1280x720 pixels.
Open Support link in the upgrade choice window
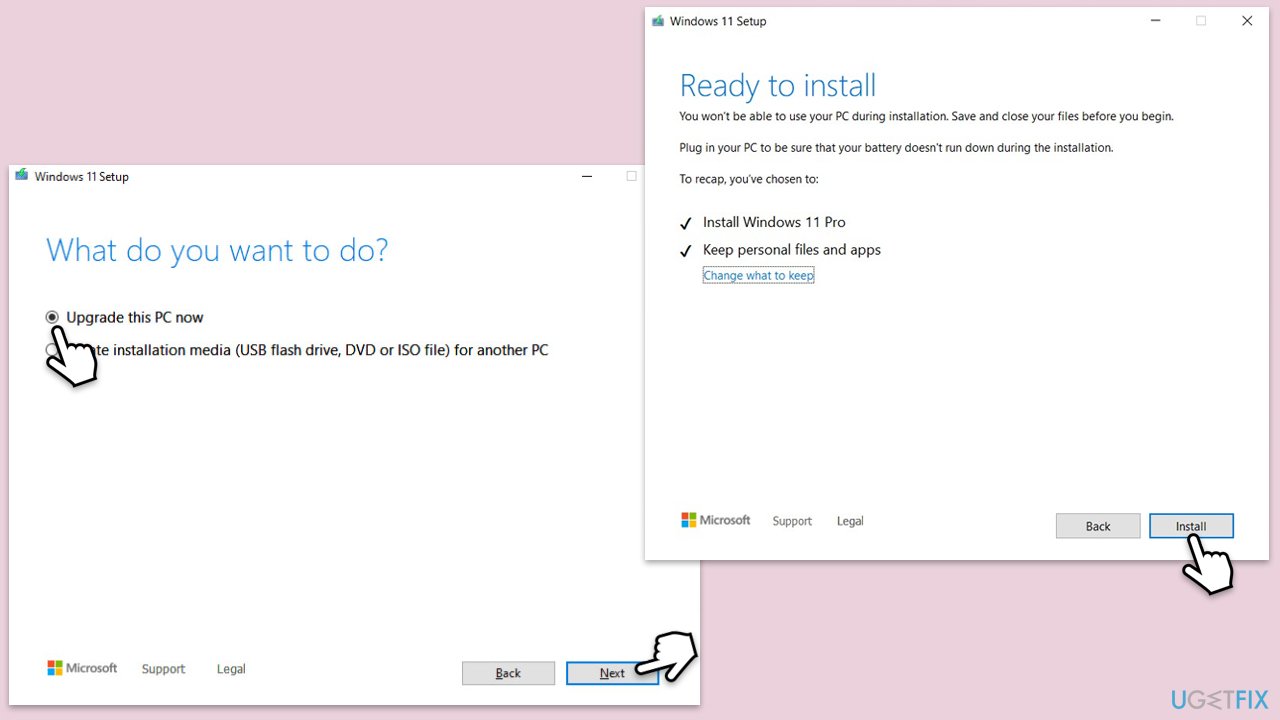tap(163, 669)
